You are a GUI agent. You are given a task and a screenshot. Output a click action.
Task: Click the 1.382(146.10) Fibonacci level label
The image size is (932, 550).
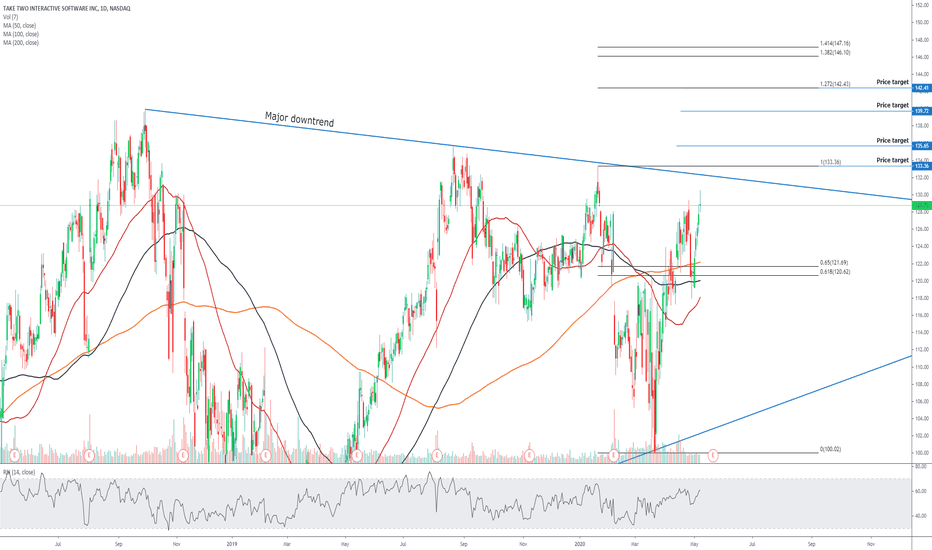(835, 52)
